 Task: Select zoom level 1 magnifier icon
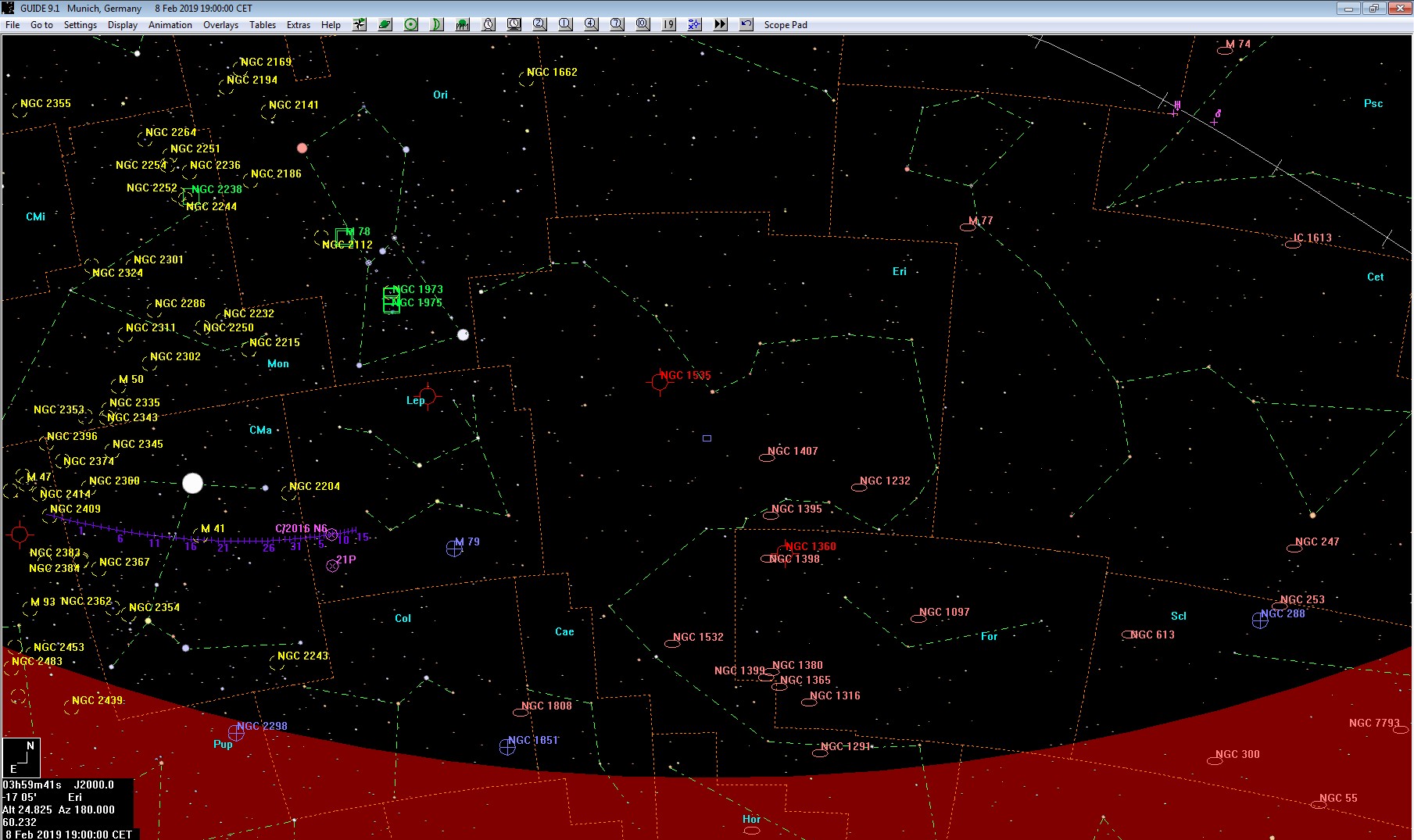(x=566, y=24)
